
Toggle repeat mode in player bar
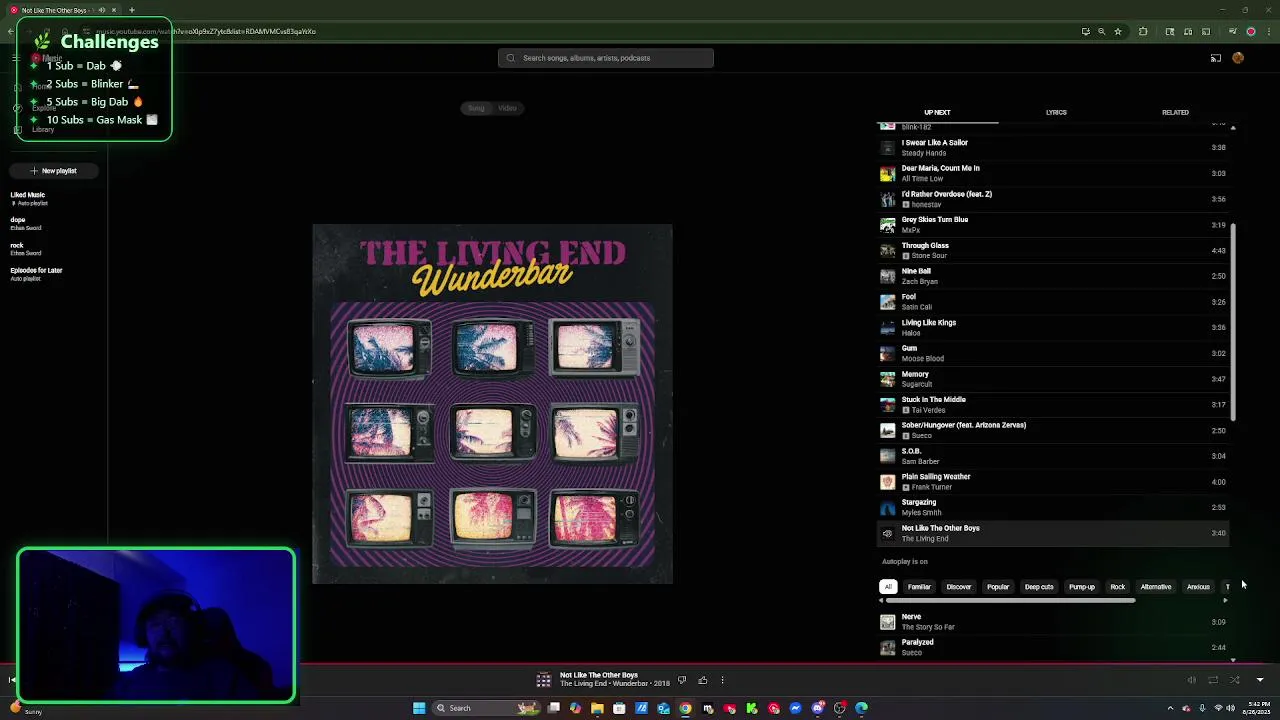point(1213,680)
